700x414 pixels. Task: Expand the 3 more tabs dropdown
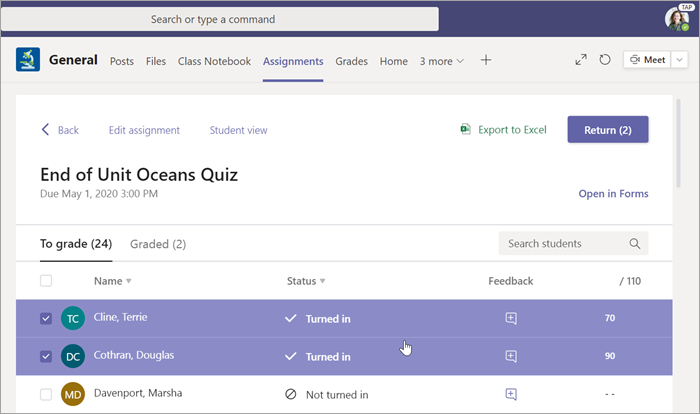(x=442, y=61)
